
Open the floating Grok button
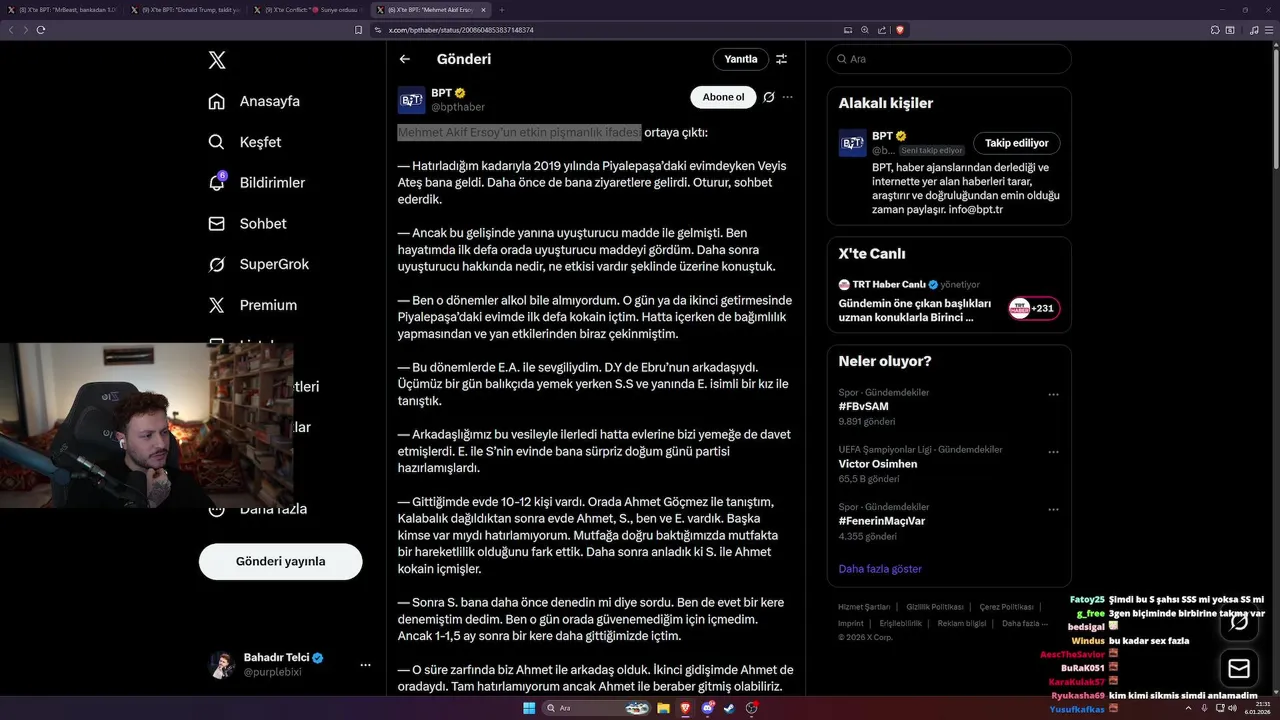point(1239,622)
